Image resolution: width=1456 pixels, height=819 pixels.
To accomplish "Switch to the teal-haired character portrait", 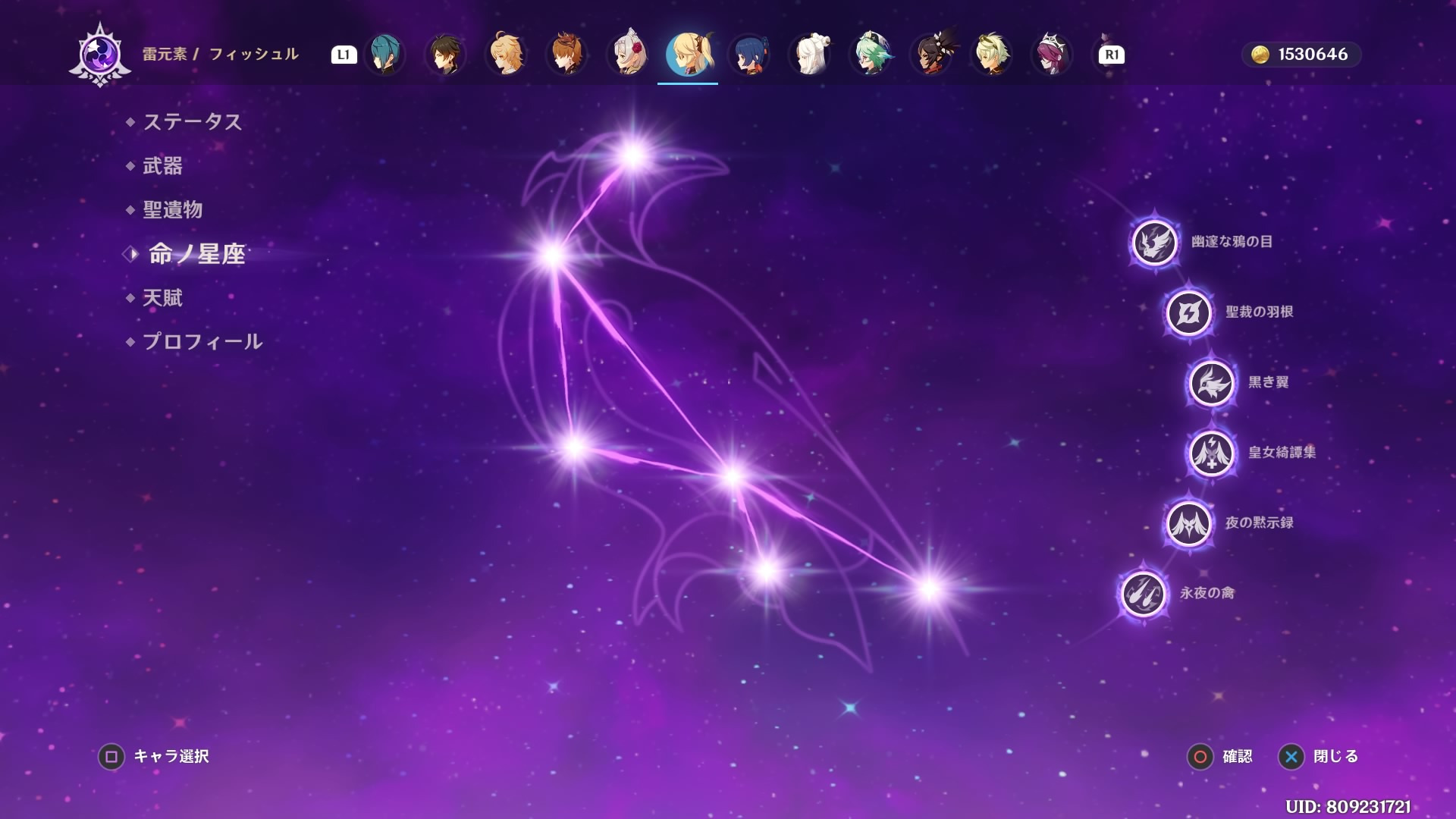I will point(385,55).
